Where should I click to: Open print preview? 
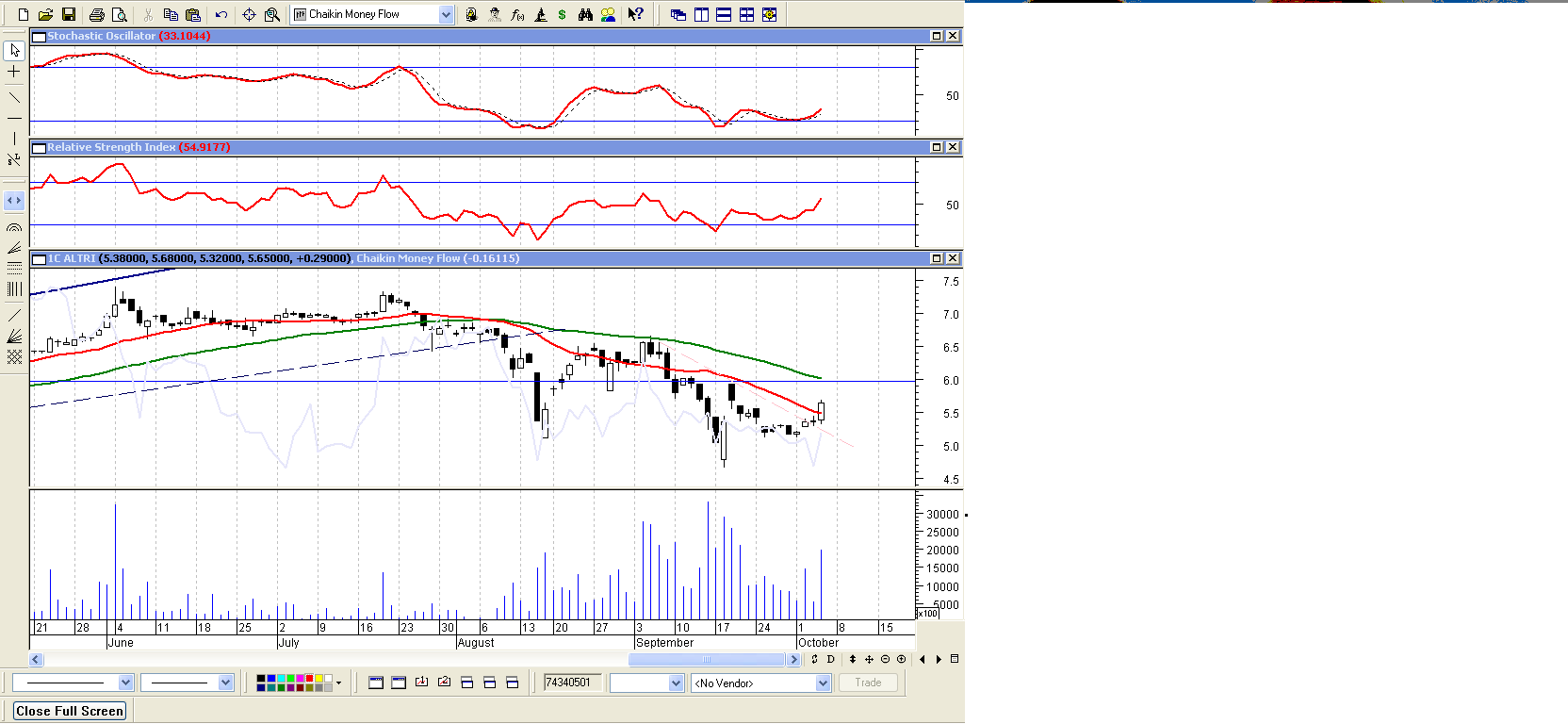point(119,14)
